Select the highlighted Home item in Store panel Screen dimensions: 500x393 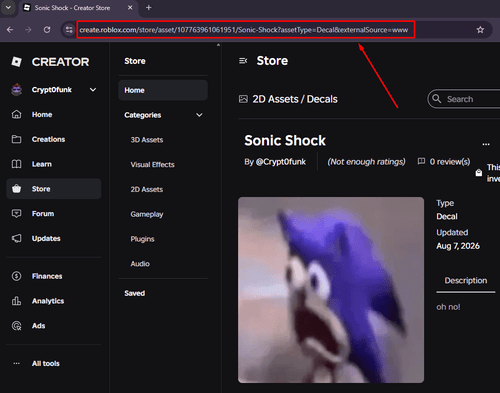[163, 90]
